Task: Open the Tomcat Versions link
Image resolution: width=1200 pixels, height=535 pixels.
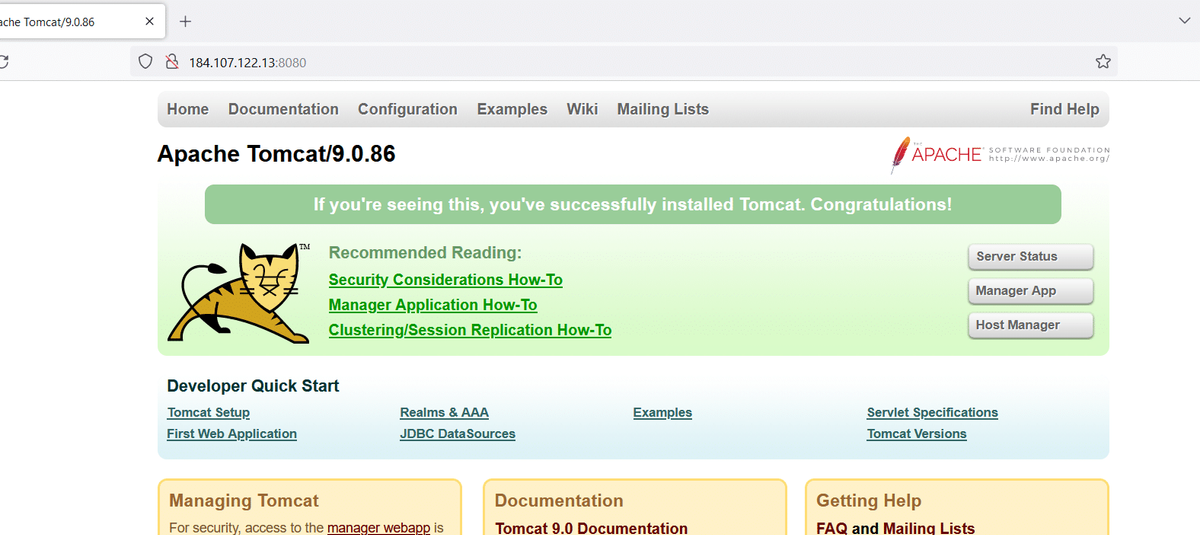Action: 916,434
